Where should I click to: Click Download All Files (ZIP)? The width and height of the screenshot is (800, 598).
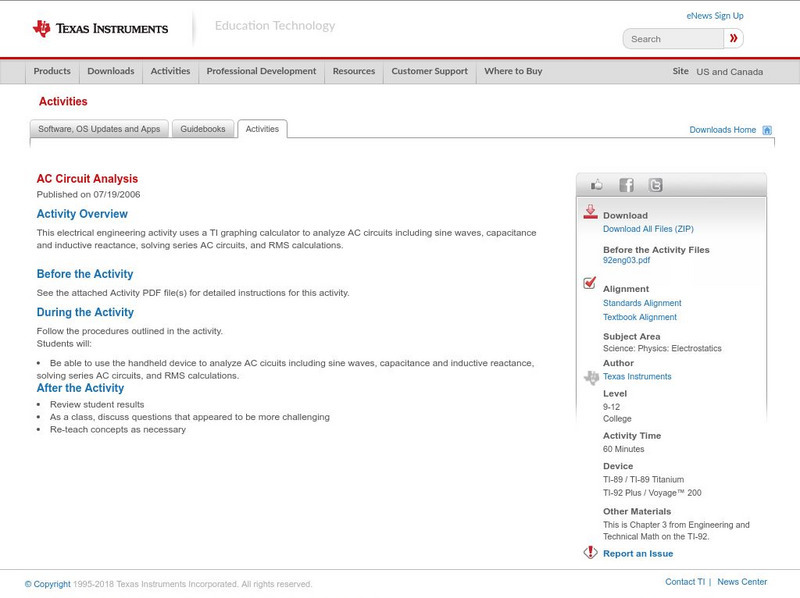648,229
